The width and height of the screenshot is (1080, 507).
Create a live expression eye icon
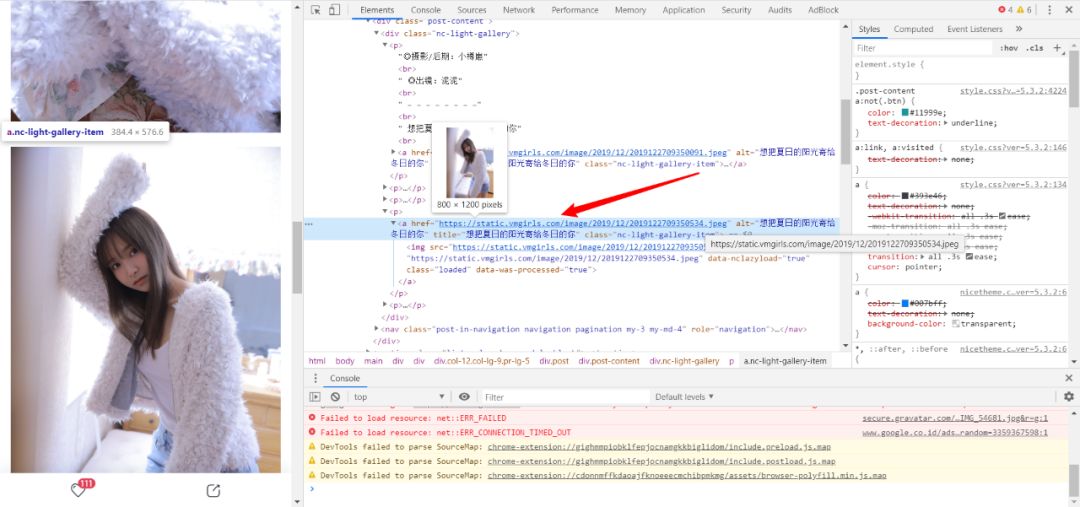click(464, 397)
